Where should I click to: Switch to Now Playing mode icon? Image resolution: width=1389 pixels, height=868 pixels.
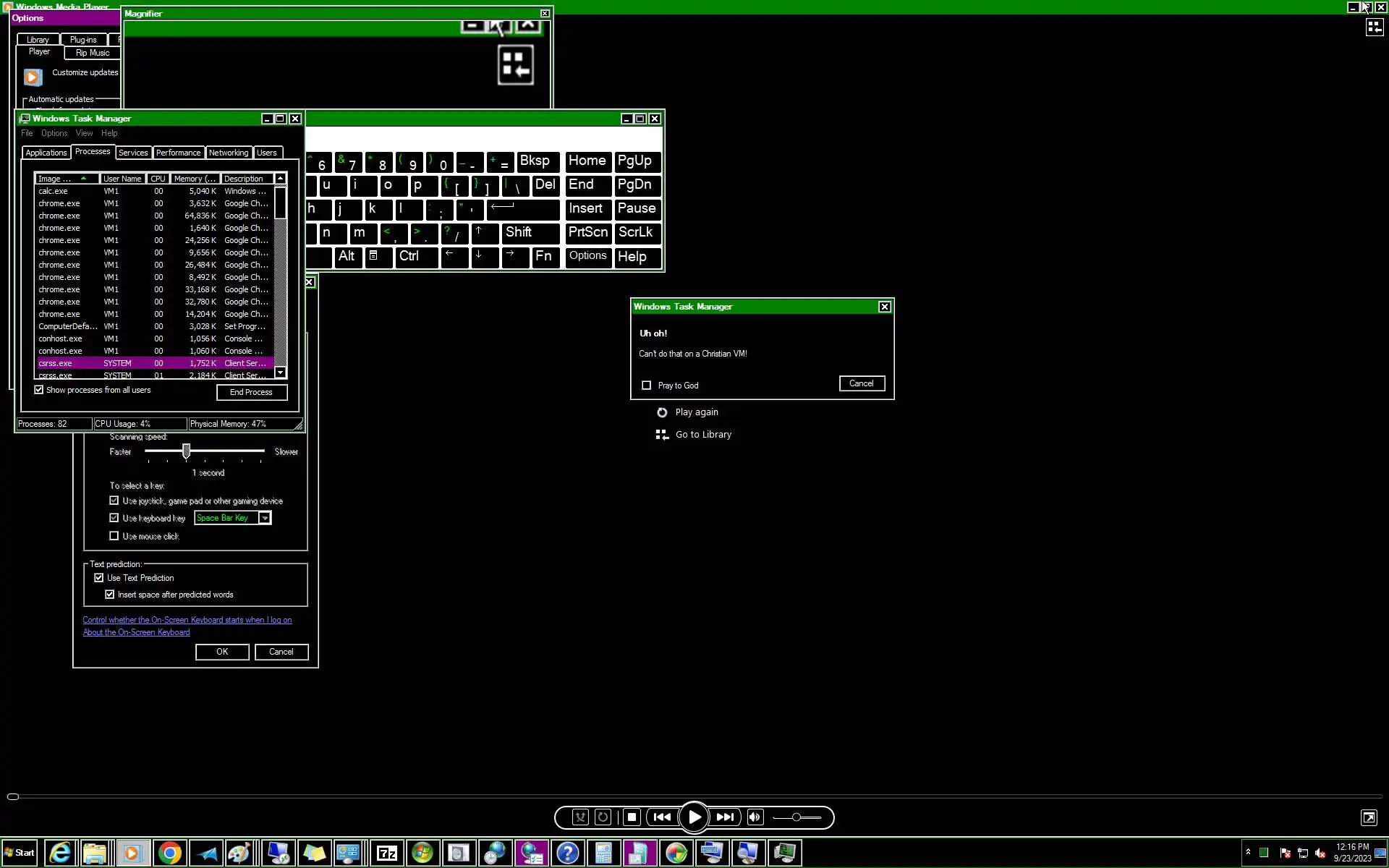click(x=1369, y=817)
